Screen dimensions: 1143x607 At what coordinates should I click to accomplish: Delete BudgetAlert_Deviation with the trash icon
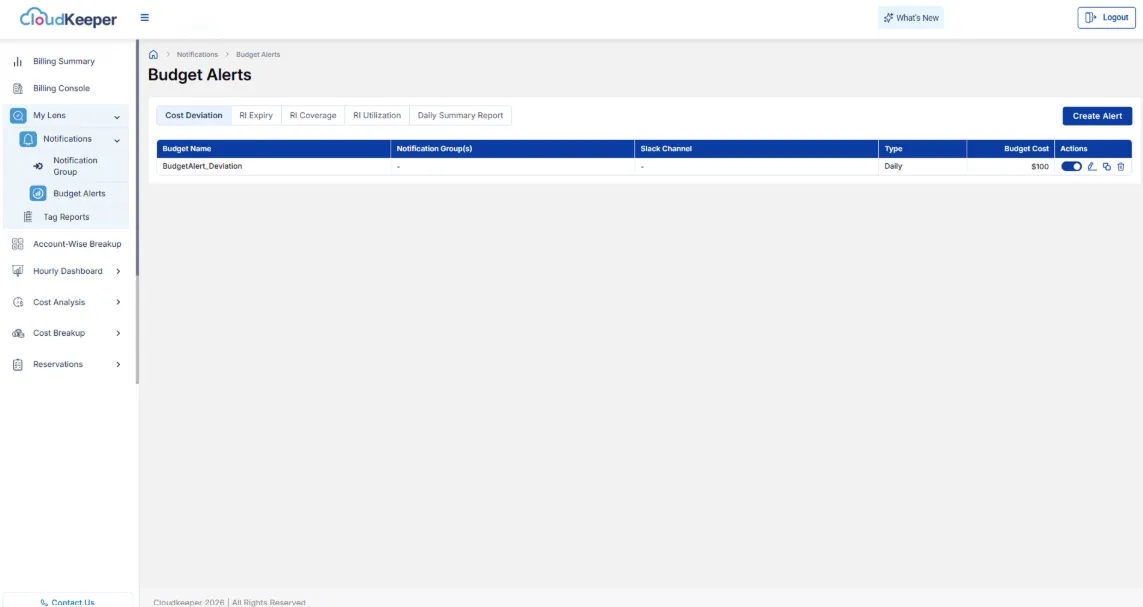(1121, 166)
